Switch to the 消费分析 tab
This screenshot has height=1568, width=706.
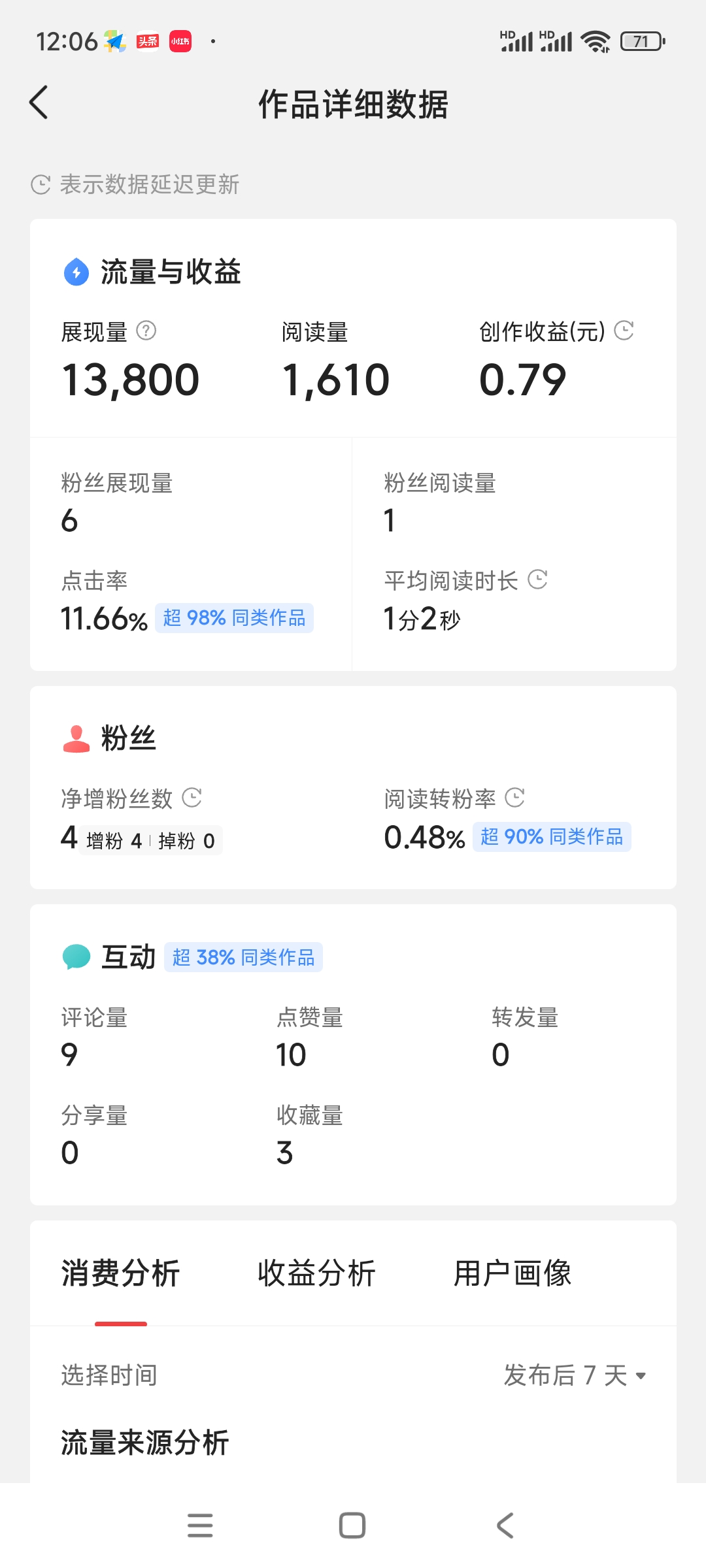pyautogui.click(x=121, y=1273)
